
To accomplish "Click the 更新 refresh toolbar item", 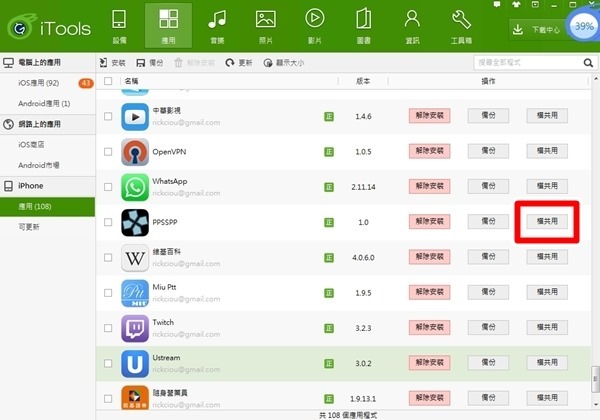I will pyautogui.click(x=239, y=63).
